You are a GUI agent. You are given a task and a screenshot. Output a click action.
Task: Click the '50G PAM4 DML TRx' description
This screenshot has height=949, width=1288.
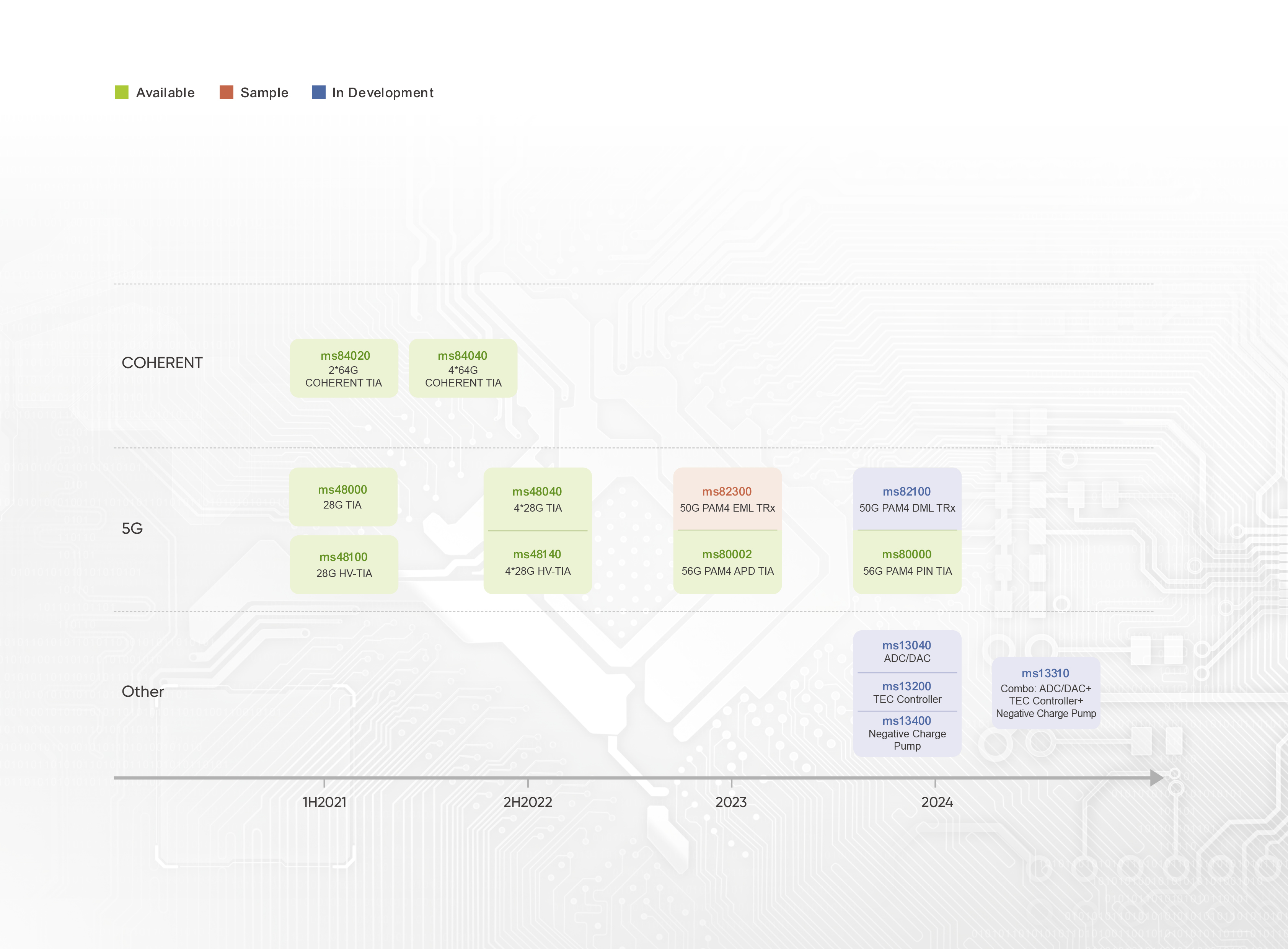coord(907,508)
